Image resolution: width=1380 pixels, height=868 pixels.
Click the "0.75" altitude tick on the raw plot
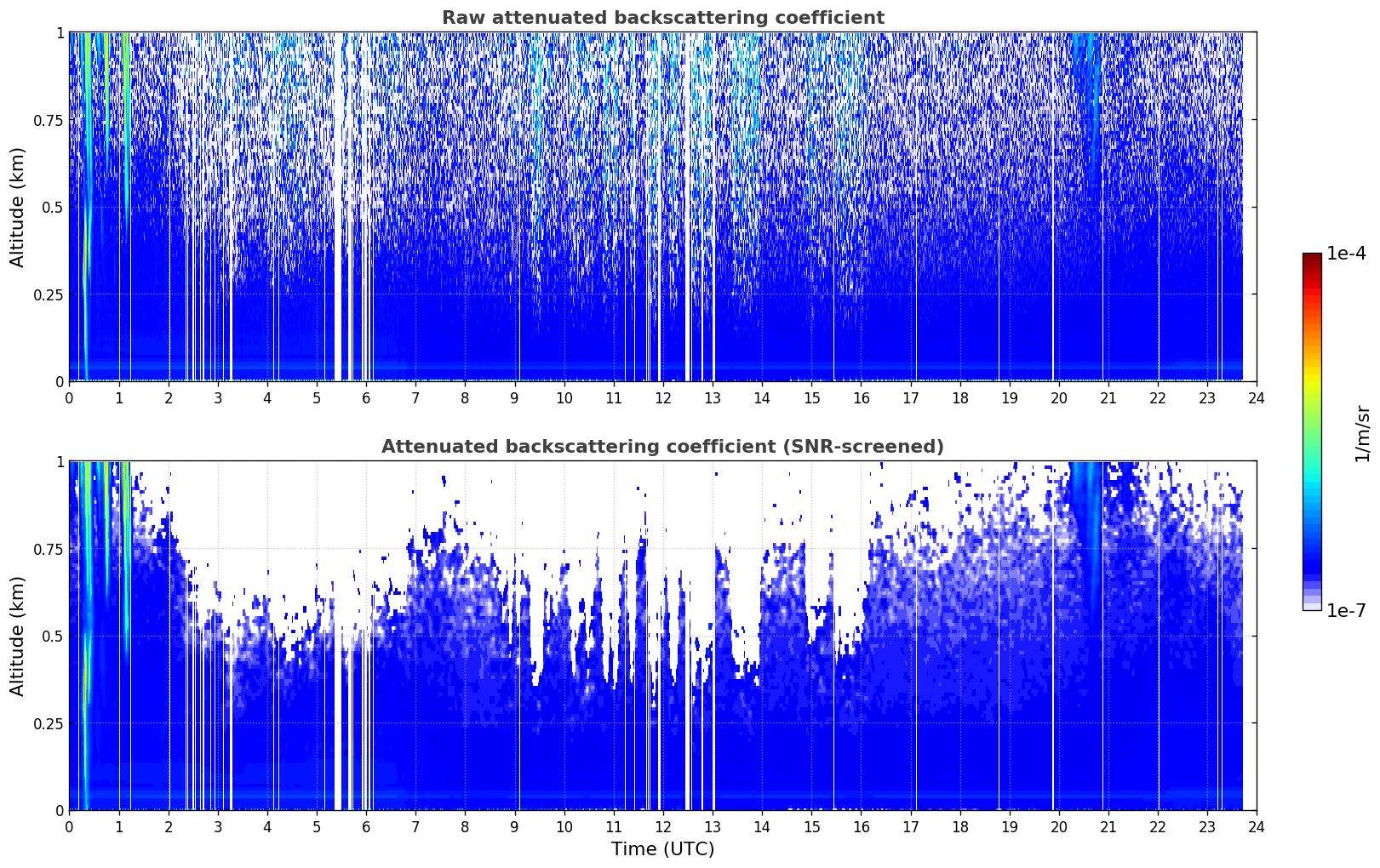pyautogui.click(x=49, y=120)
